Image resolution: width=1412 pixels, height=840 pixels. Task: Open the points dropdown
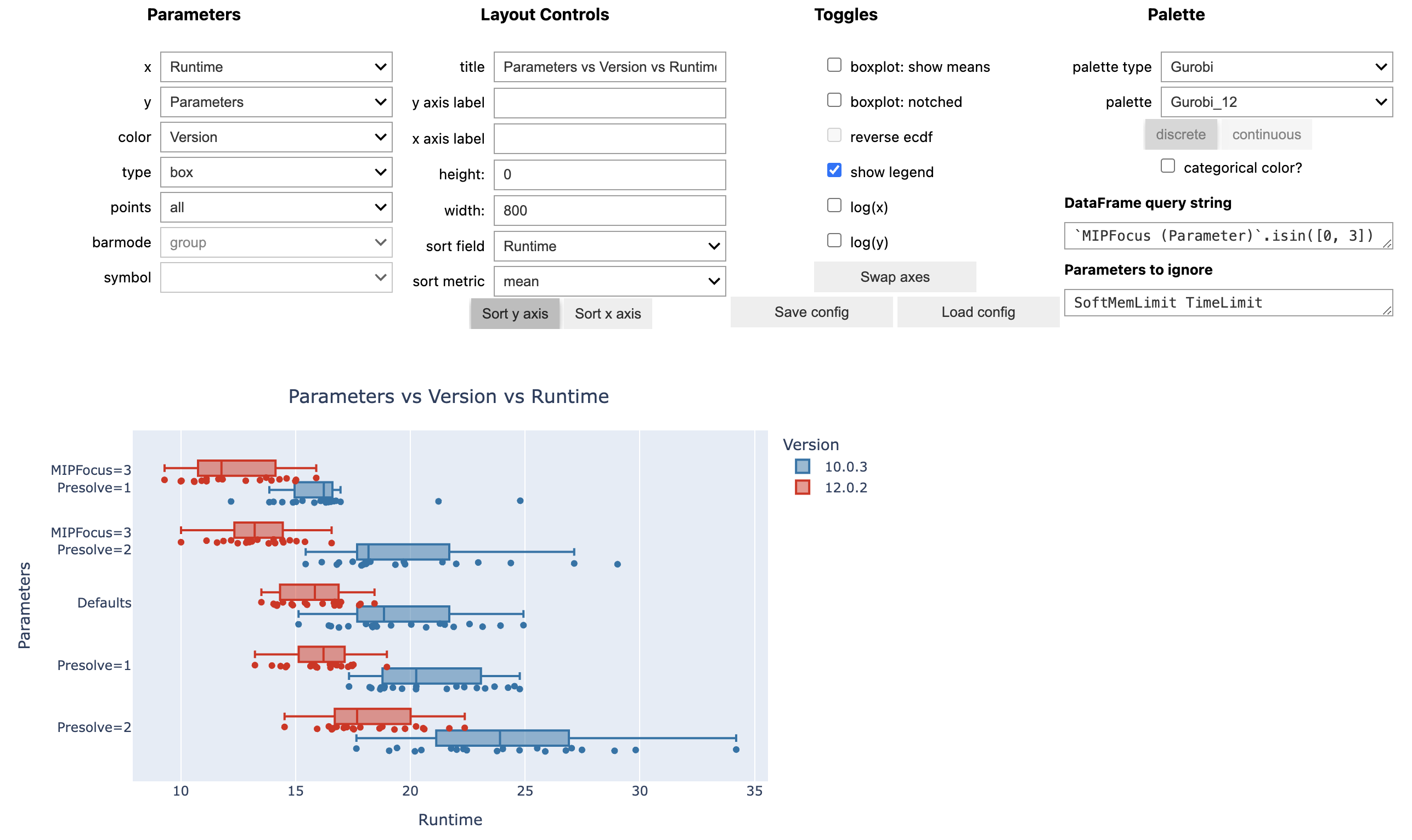[276, 207]
